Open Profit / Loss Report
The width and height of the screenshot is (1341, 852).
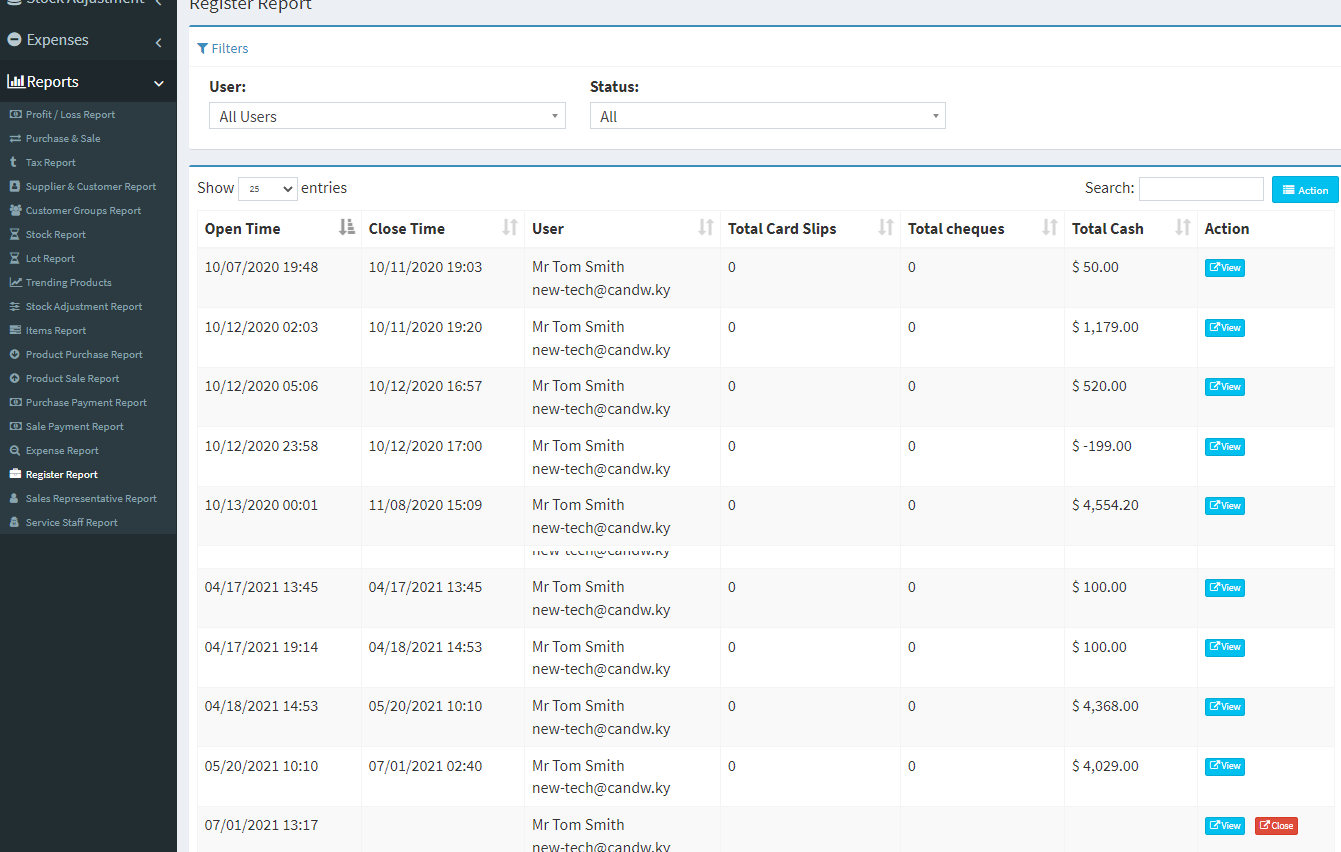point(70,114)
